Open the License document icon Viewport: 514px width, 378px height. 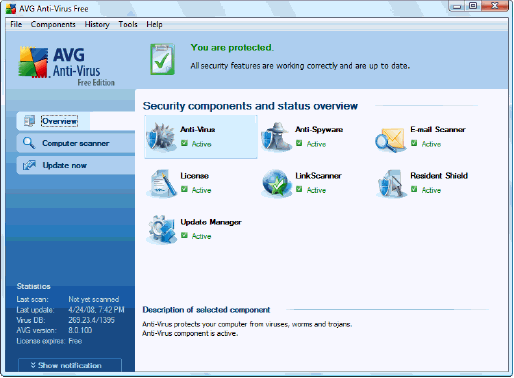(162, 184)
